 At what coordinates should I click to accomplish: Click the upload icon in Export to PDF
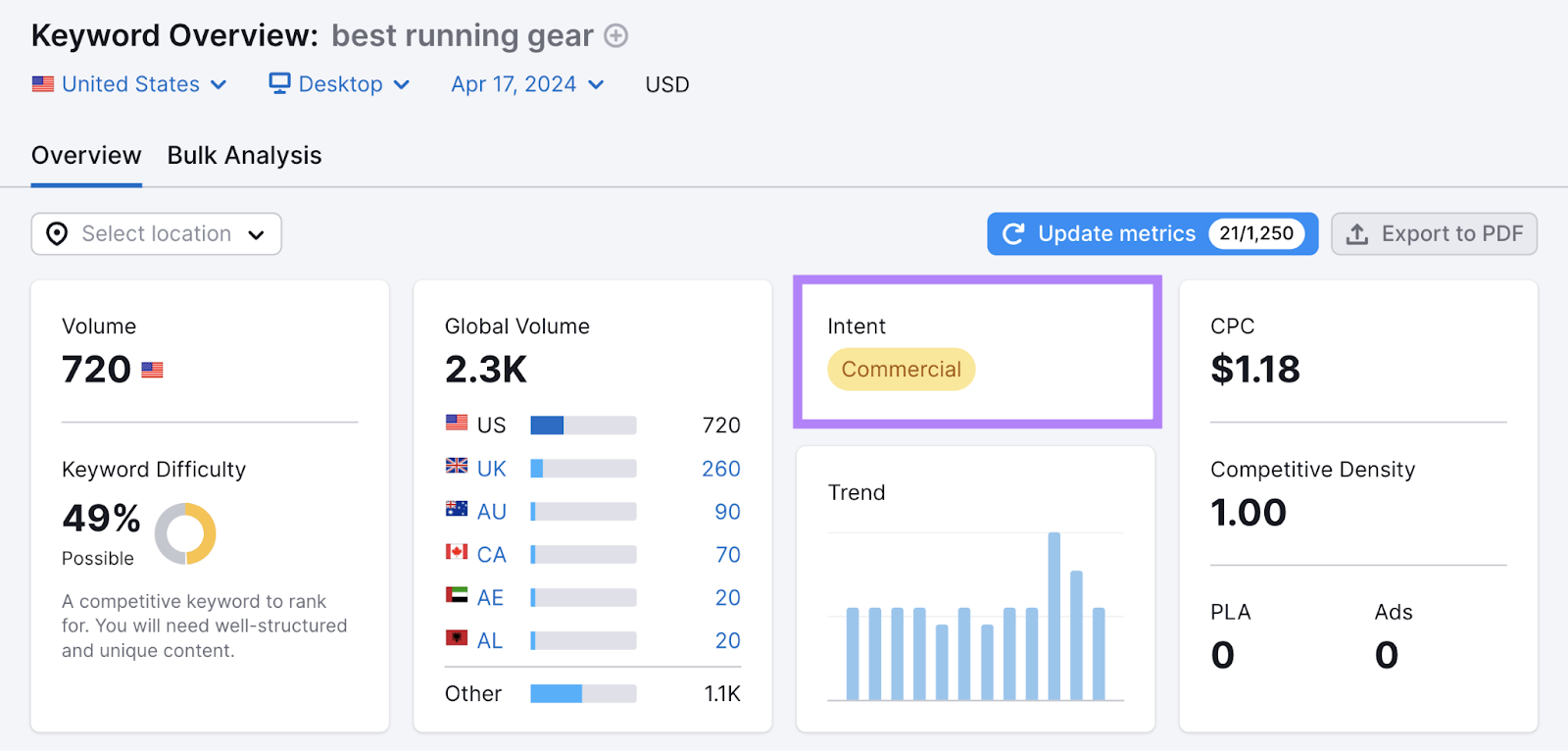[x=1357, y=234]
